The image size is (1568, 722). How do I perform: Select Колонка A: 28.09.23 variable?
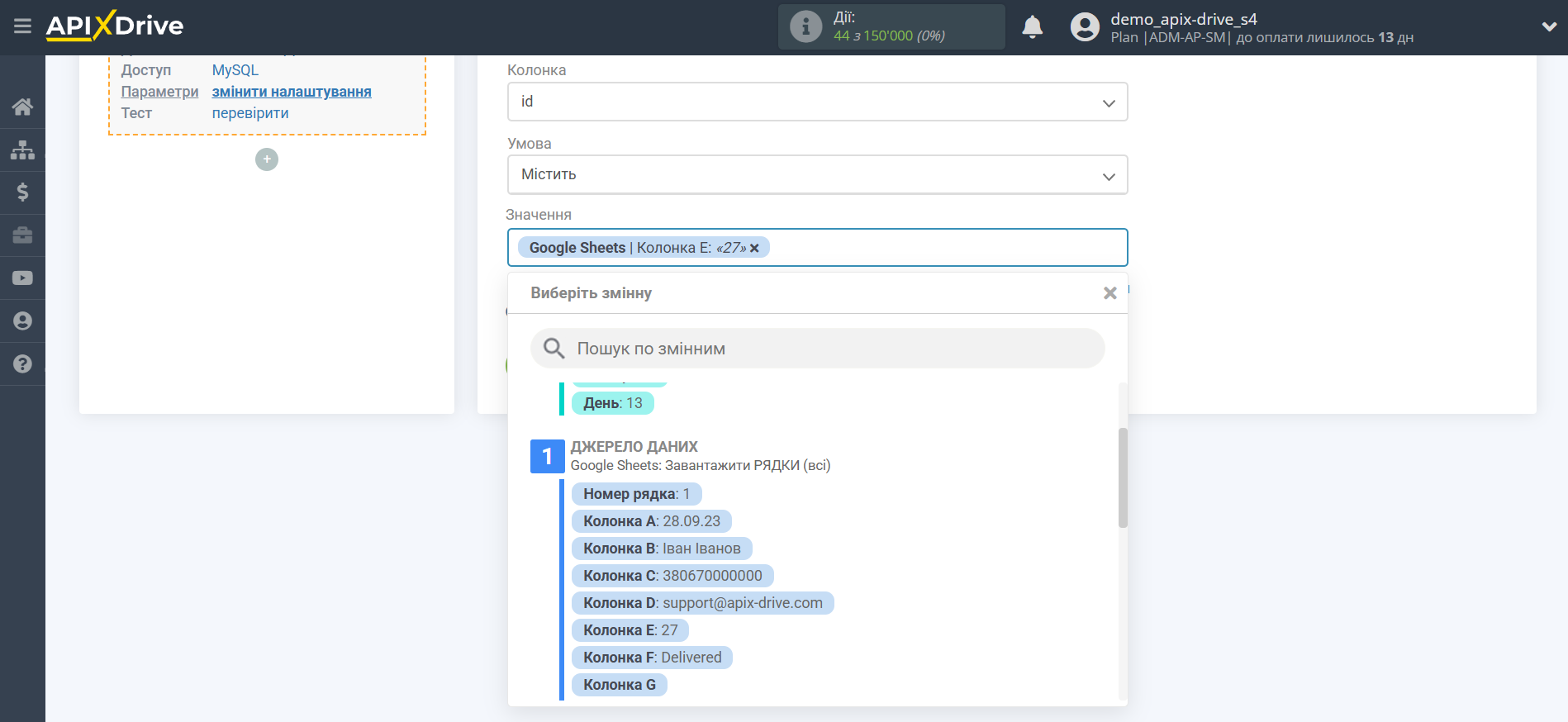(651, 521)
